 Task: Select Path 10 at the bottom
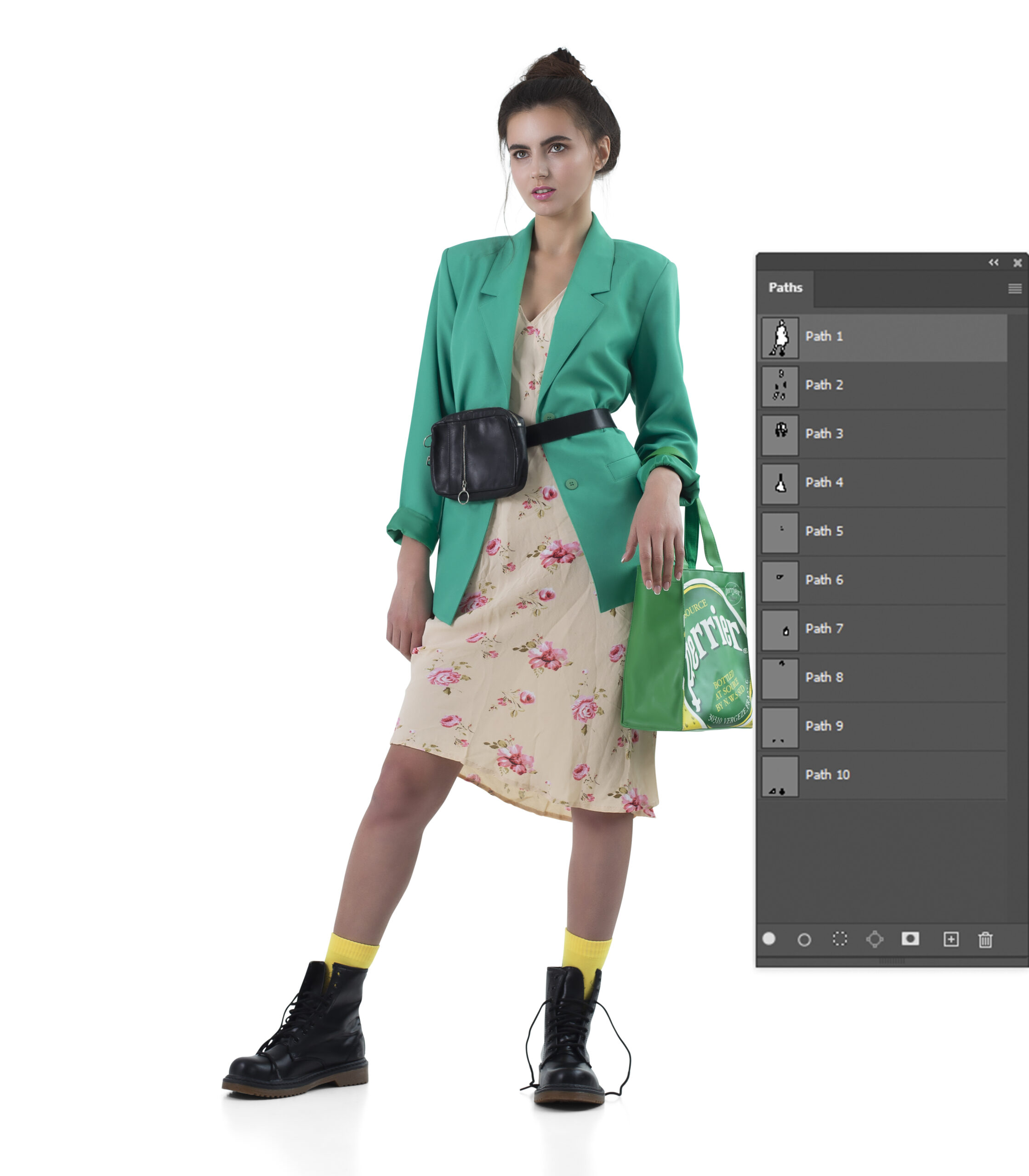coord(827,775)
